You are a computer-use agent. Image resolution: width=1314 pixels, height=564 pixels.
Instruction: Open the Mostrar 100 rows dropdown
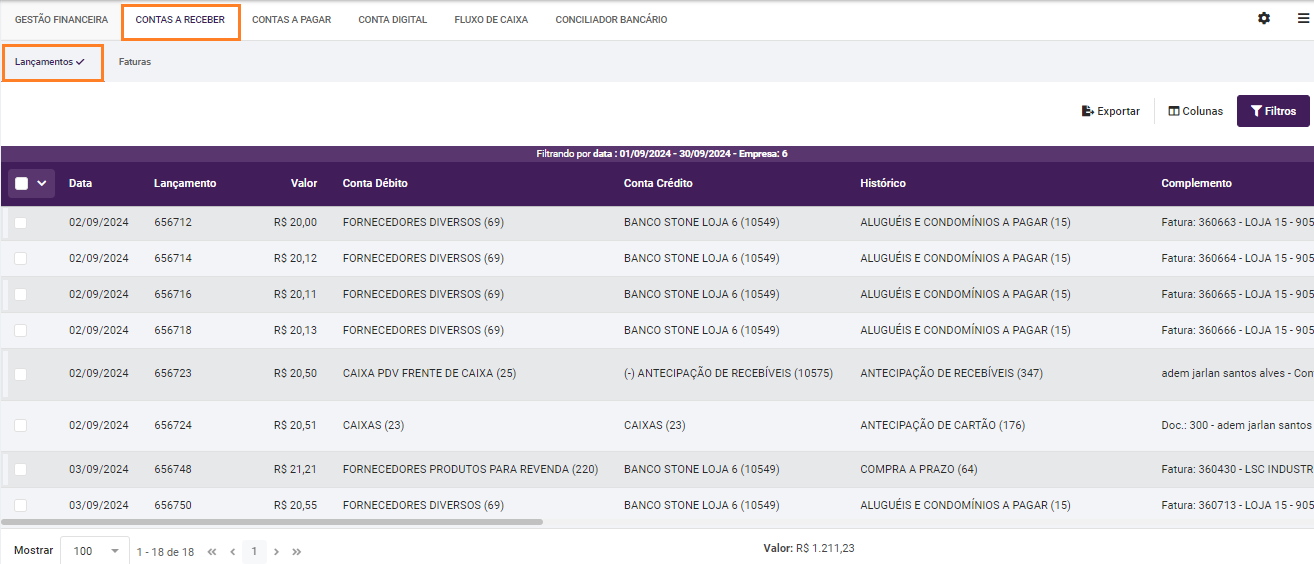[95, 551]
